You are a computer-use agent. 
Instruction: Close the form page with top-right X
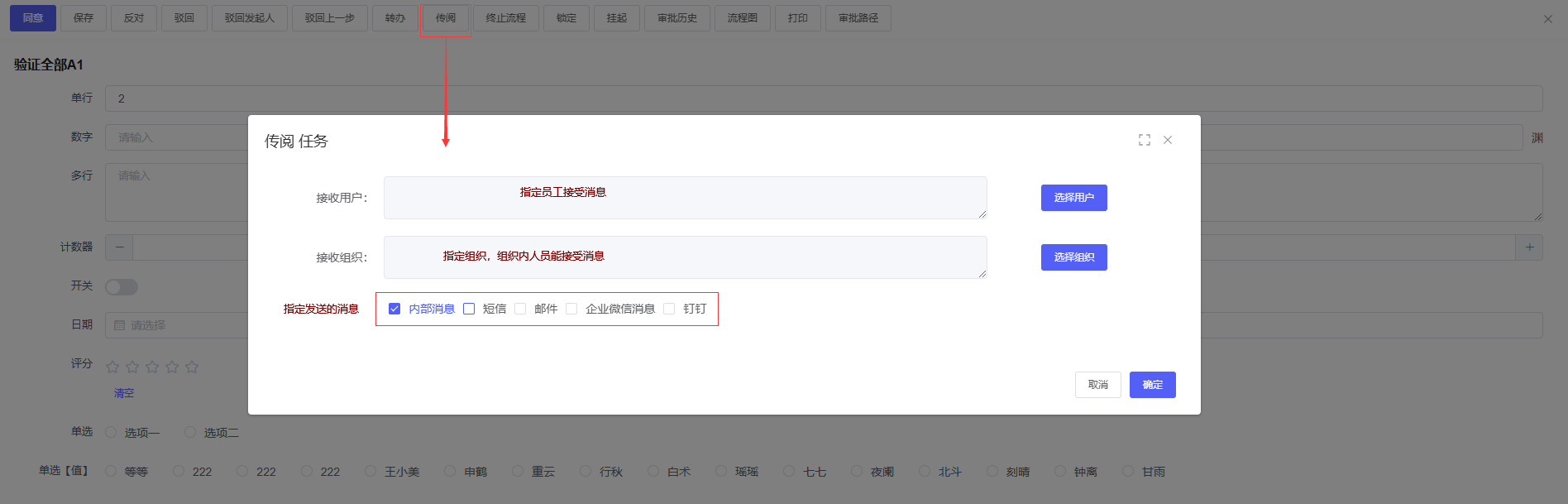1547,19
